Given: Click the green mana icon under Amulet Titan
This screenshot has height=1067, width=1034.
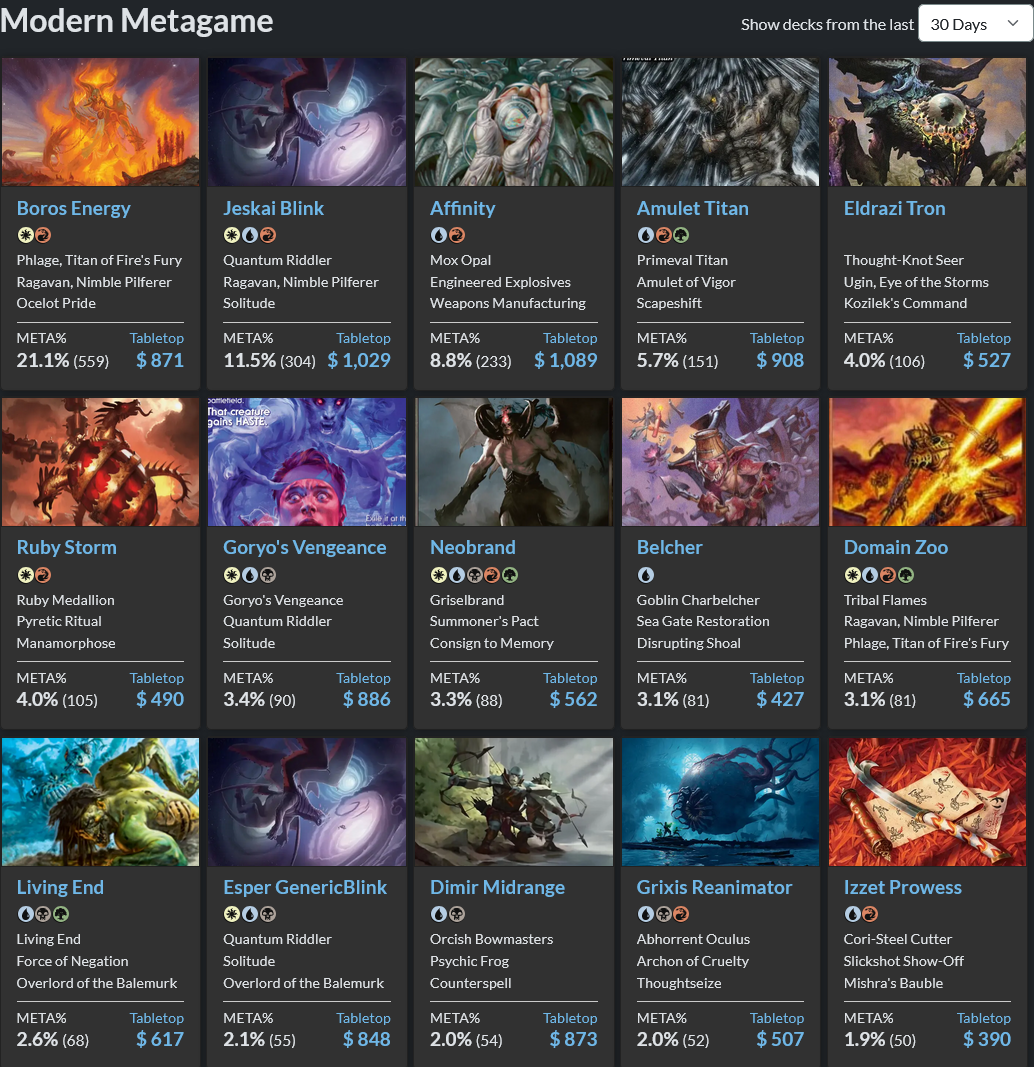Looking at the screenshot, I should (681, 235).
